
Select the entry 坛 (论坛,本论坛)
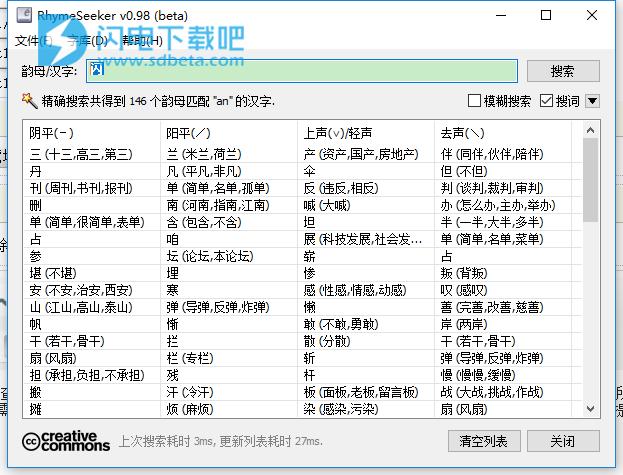(210, 257)
